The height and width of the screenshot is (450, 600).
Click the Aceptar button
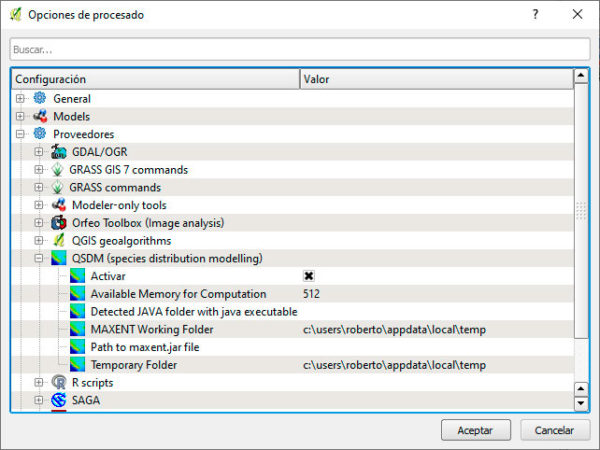(x=476, y=430)
